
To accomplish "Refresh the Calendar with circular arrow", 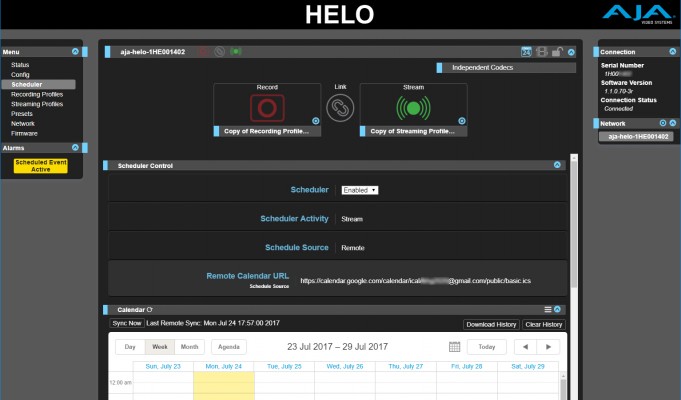I will coord(150,310).
